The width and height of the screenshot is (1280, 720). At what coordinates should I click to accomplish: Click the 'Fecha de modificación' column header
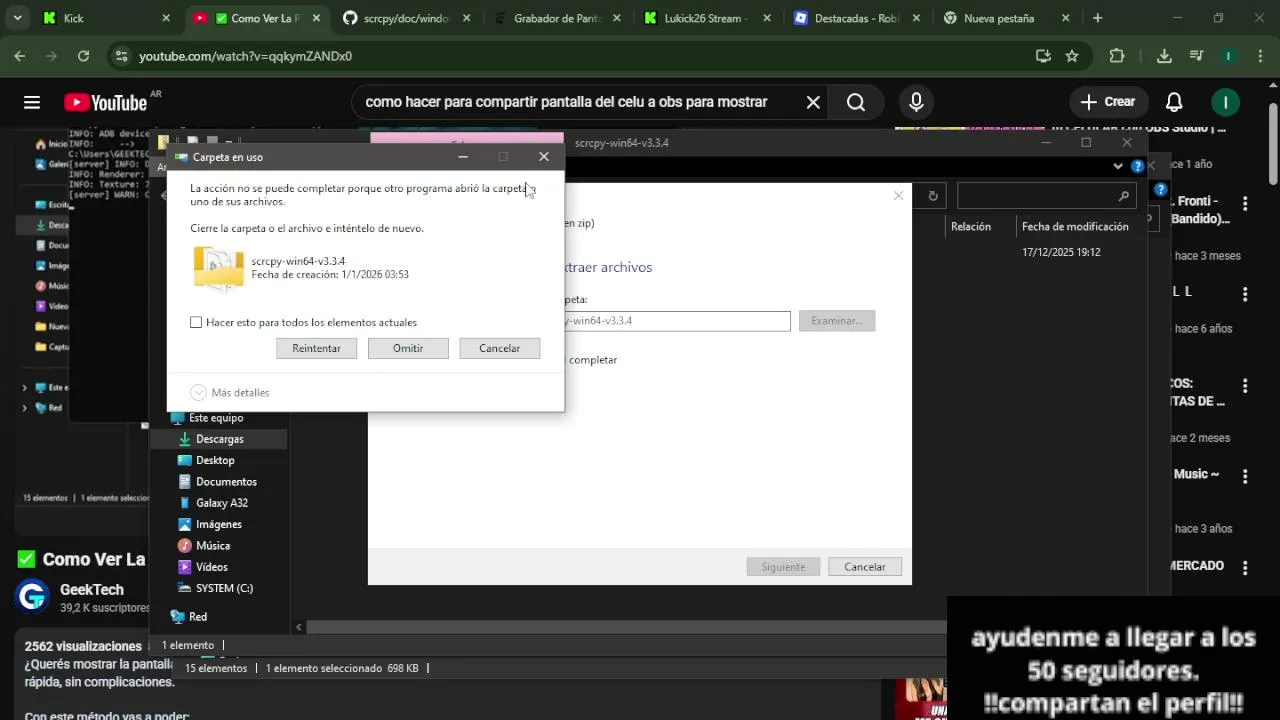pyautogui.click(x=1075, y=227)
